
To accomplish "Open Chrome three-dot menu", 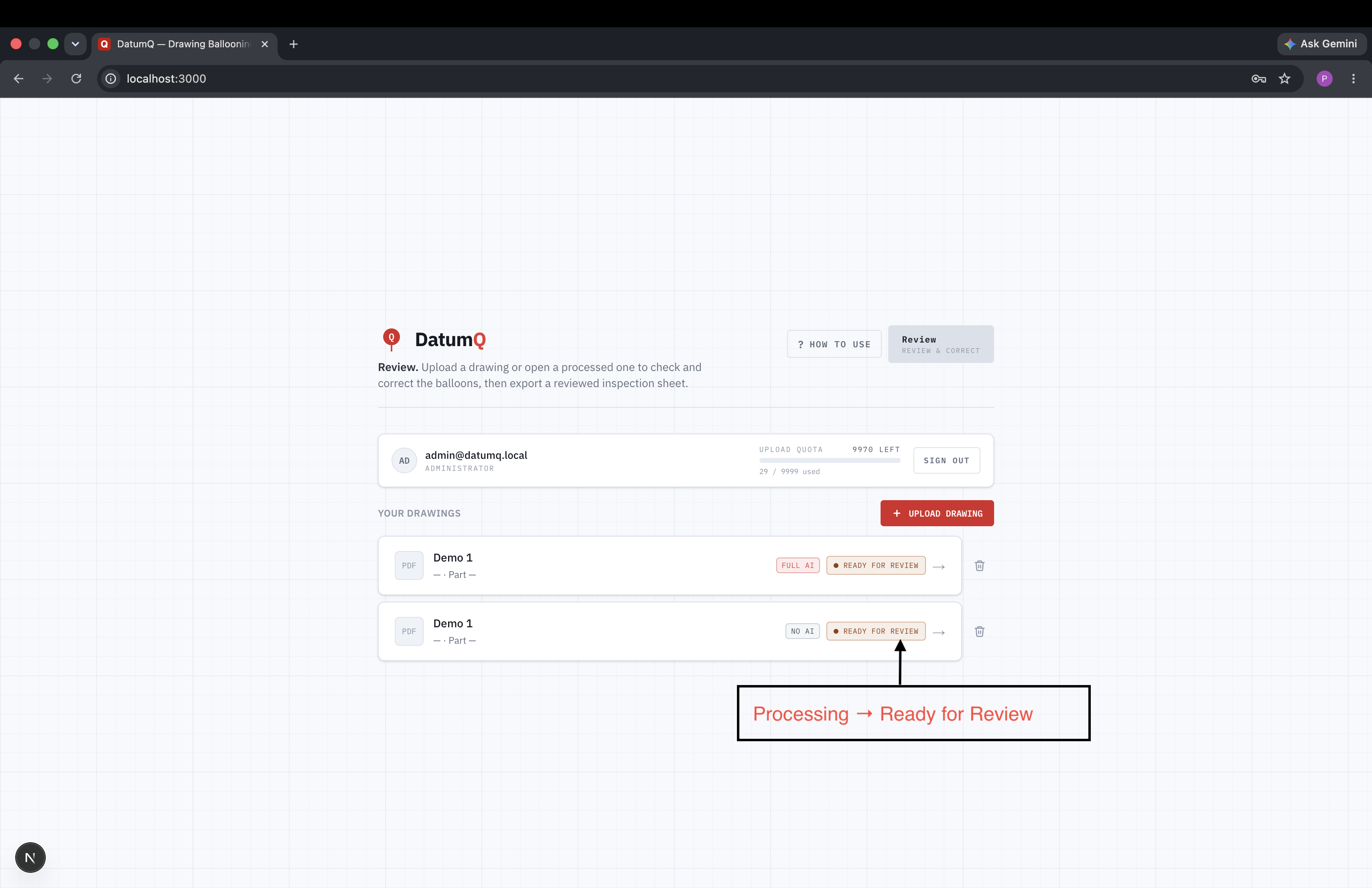I will click(x=1354, y=78).
